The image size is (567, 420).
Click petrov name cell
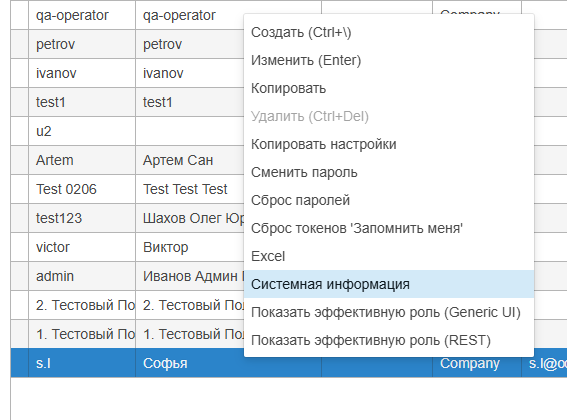pyautogui.click(x=190, y=44)
